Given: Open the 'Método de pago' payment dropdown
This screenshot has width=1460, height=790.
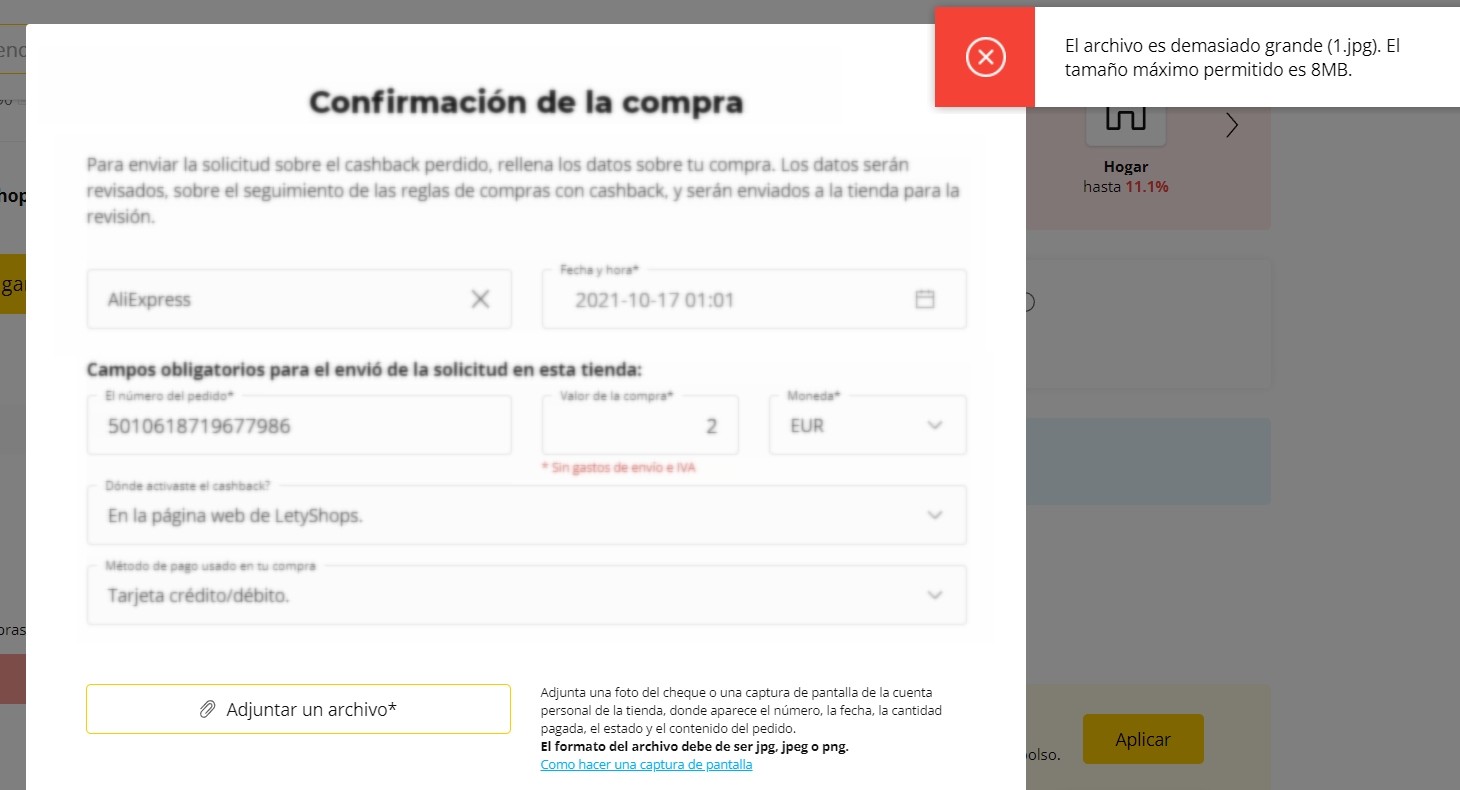Looking at the screenshot, I should point(935,595).
